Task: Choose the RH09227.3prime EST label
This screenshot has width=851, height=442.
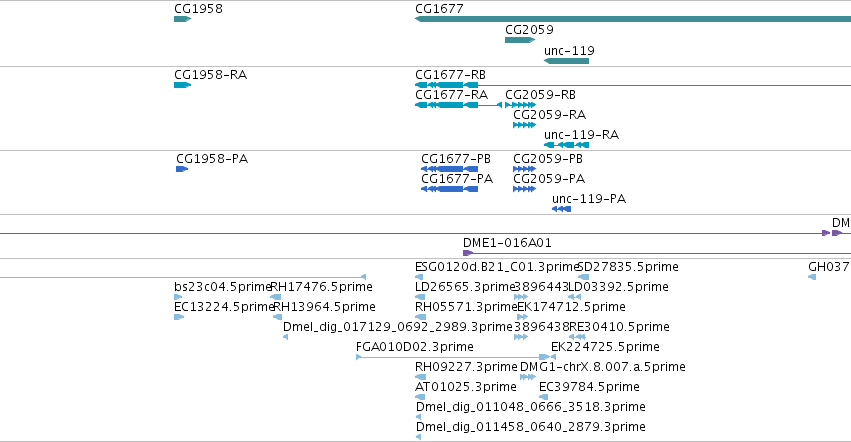Action: click(x=466, y=368)
